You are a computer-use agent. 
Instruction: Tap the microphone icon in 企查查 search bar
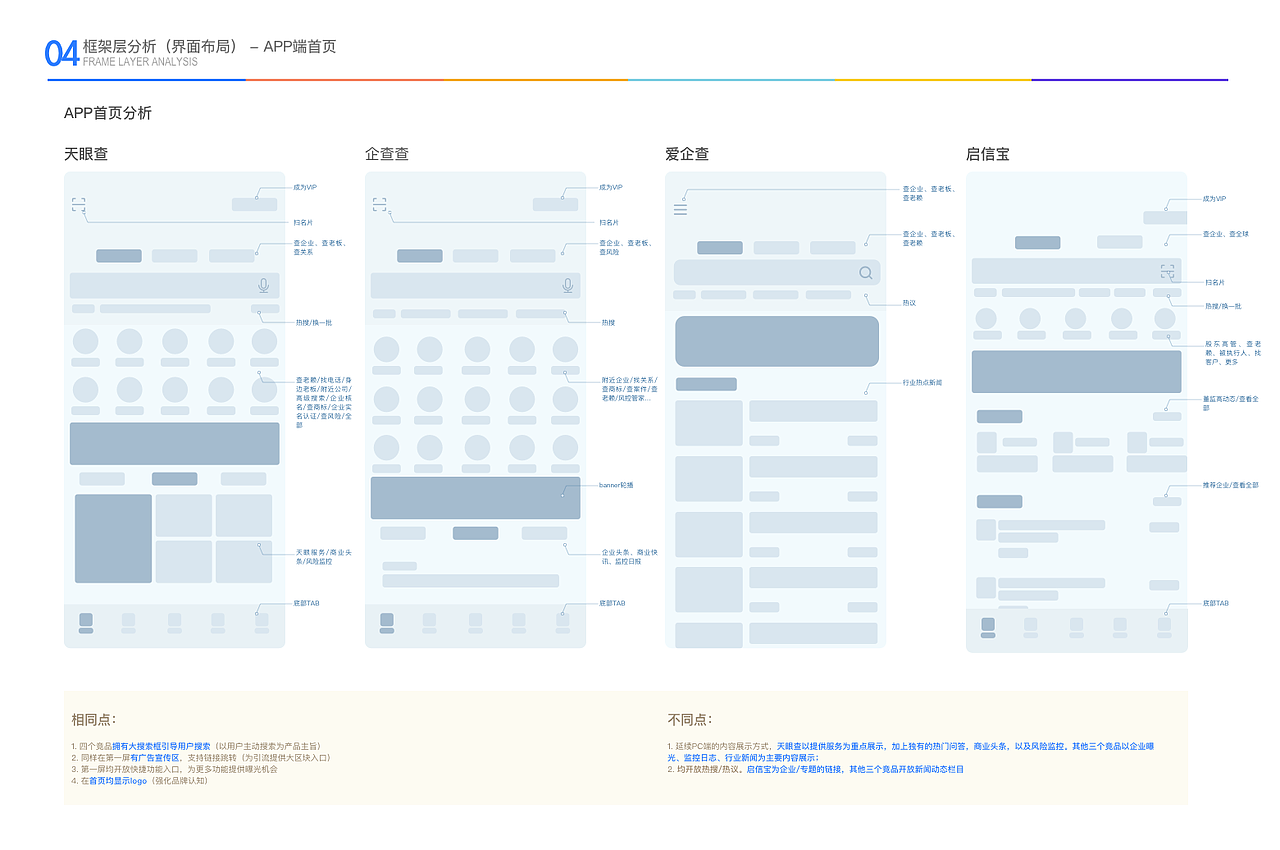tap(568, 286)
